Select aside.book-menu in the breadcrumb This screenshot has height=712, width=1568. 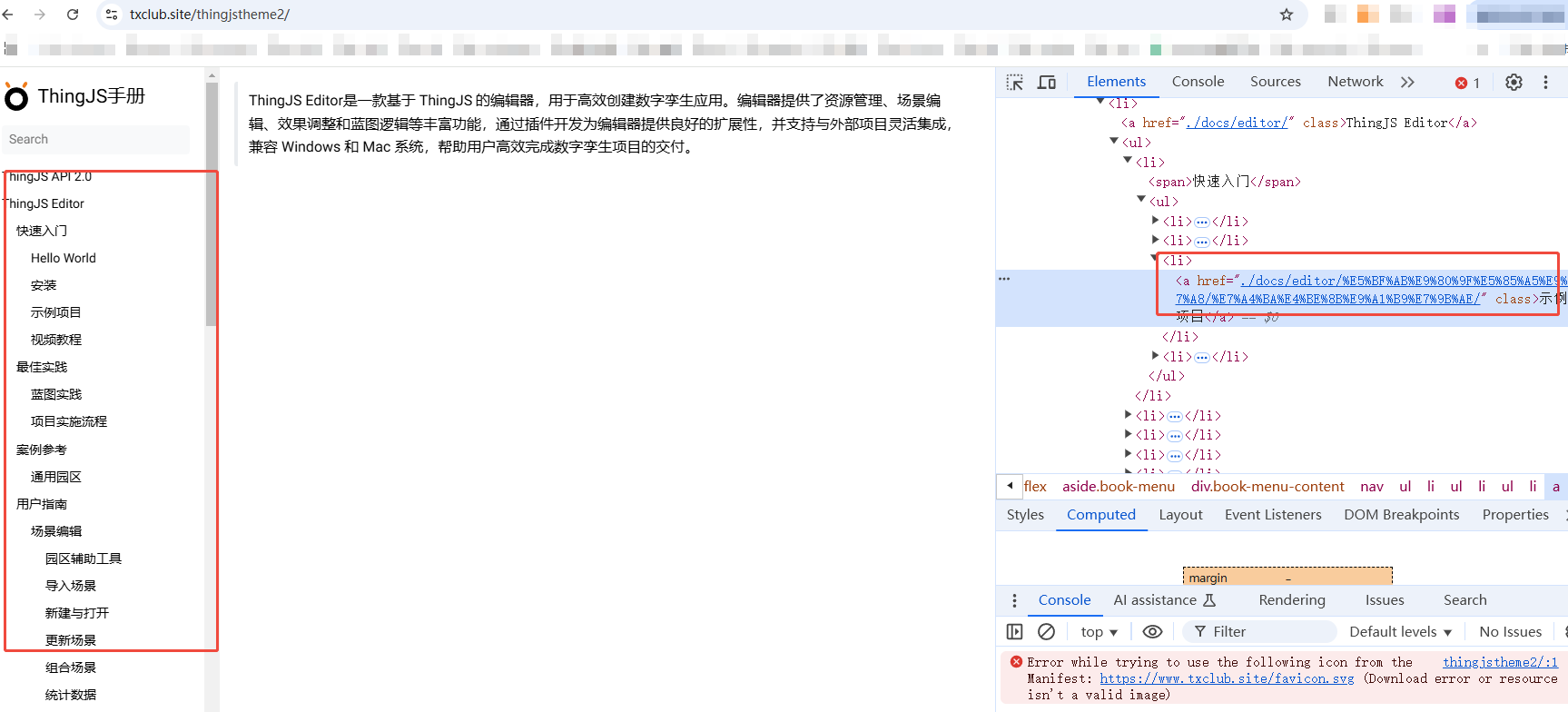point(1119,487)
